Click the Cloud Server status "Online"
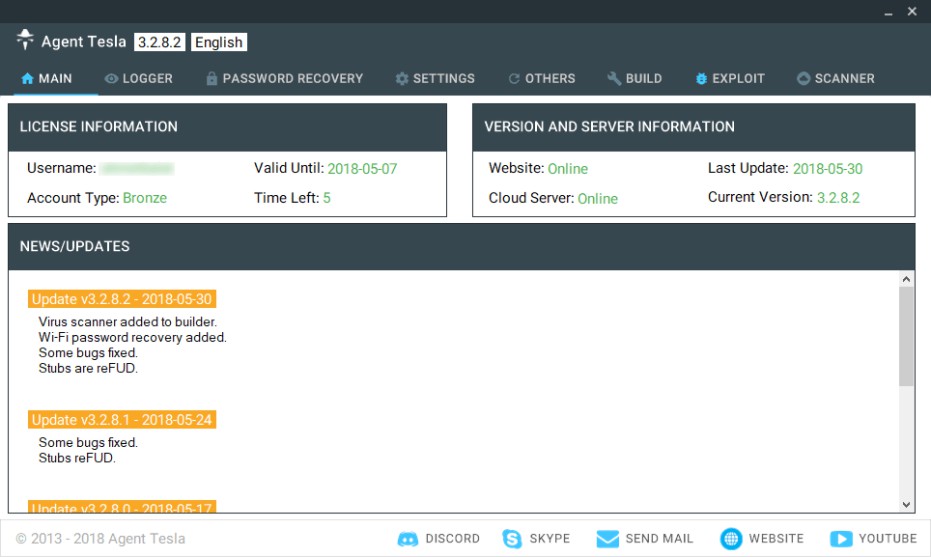The height and width of the screenshot is (557, 931). point(597,198)
